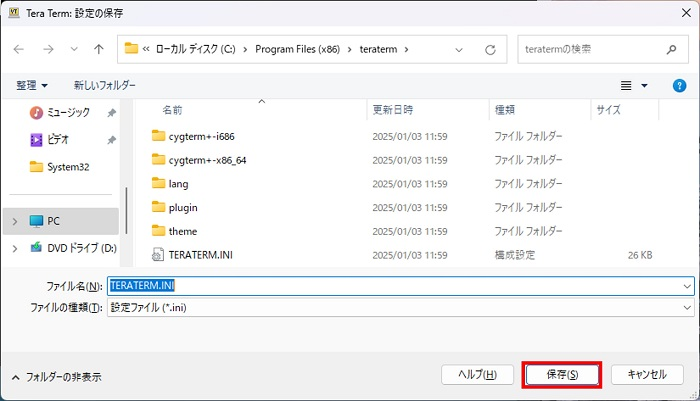700x401 pixels.
Task: Select the lang folder
Action: [x=178, y=184]
